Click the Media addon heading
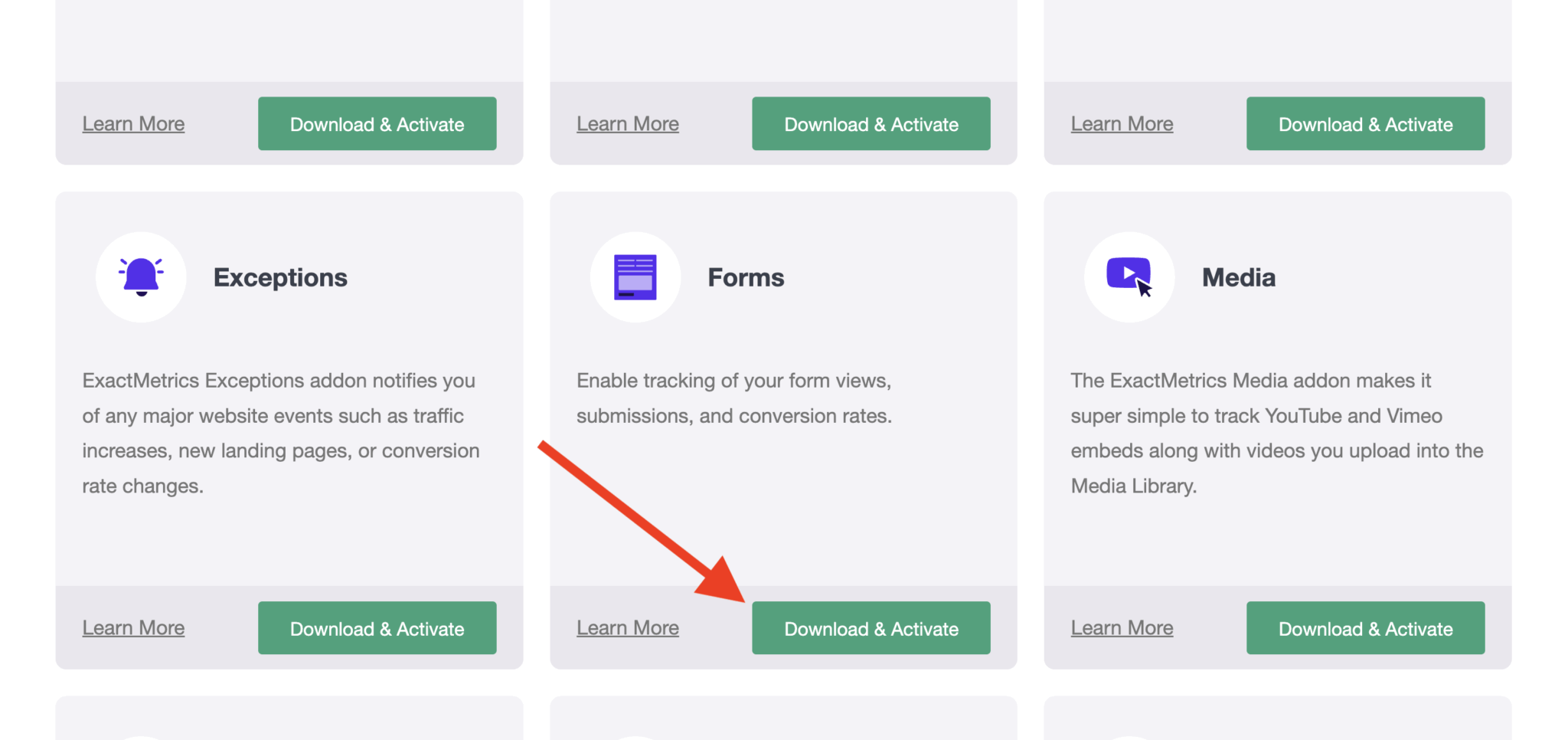Image resolution: width=1568 pixels, height=740 pixels. [x=1238, y=277]
